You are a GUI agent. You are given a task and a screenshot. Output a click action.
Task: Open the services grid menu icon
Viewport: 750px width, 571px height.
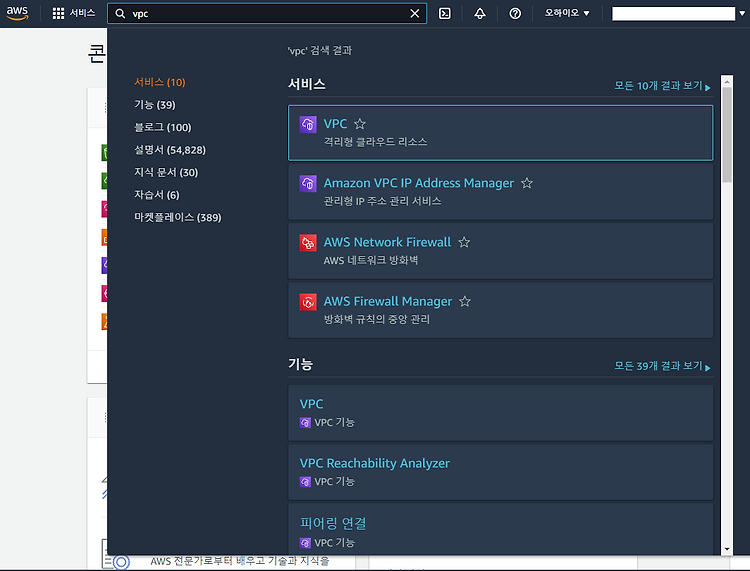coord(58,13)
